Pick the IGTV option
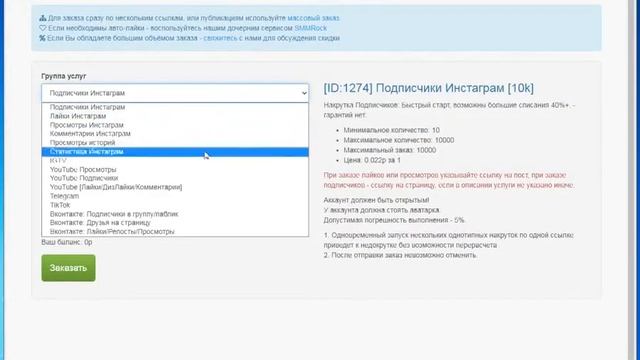This screenshot has width=640, height=360. pos(175,160)
